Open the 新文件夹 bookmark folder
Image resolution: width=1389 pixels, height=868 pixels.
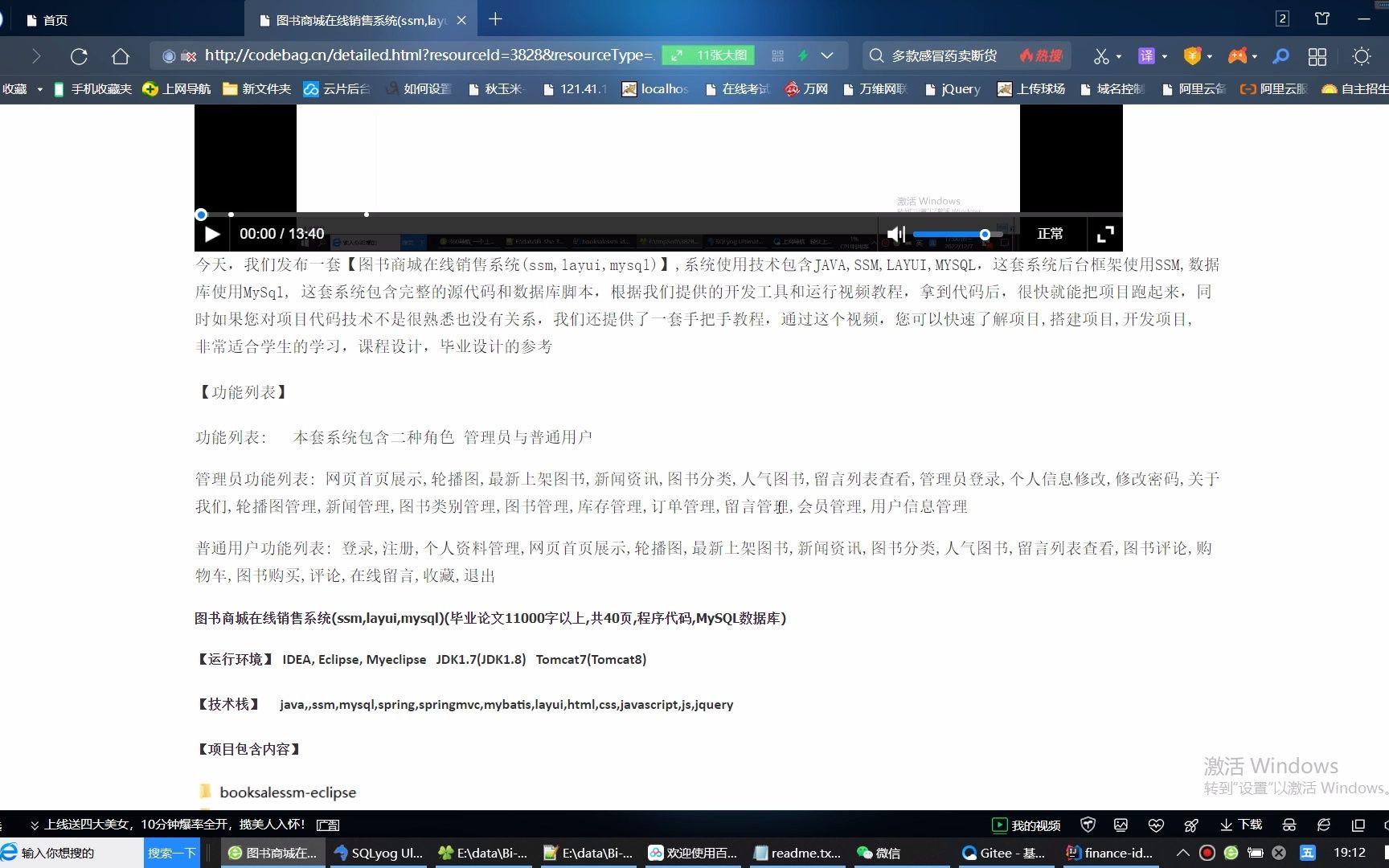[x=257, y=89]
